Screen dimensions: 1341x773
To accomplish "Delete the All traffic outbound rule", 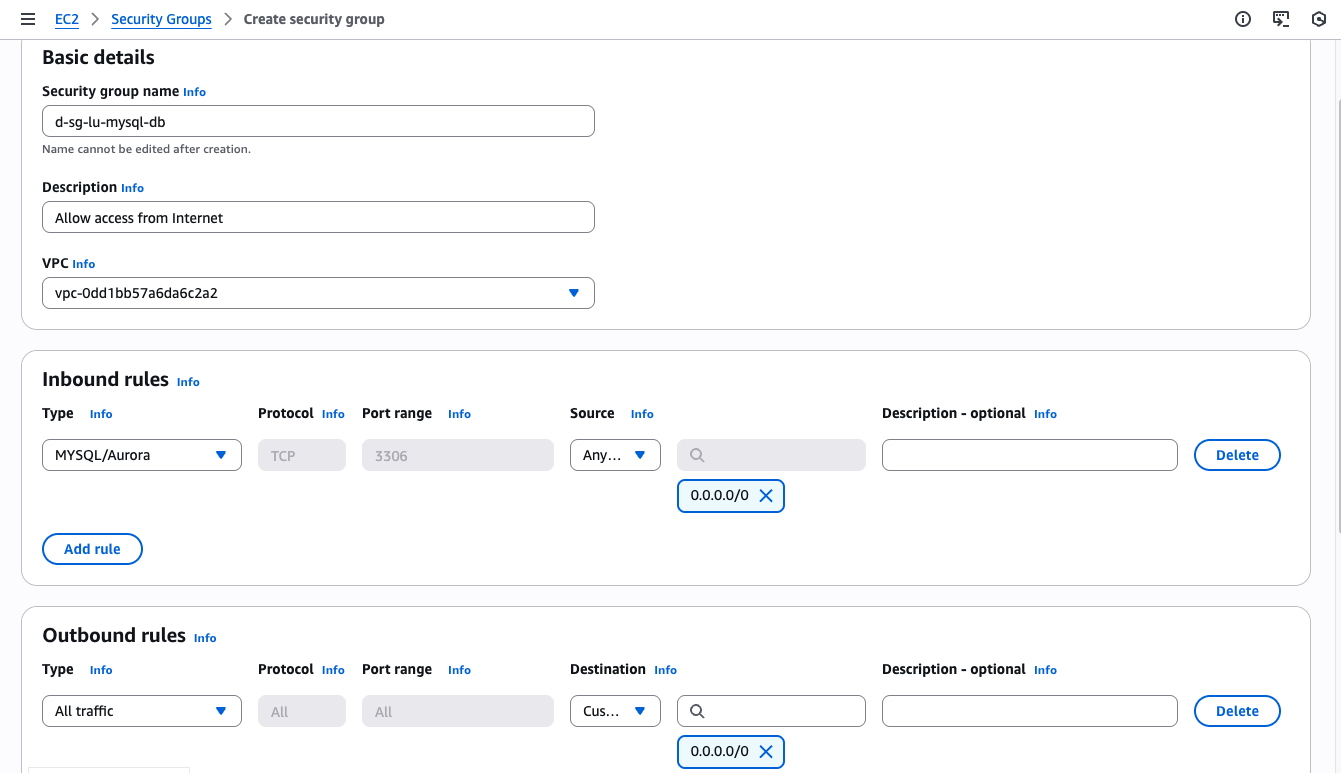I will [1237, 711].
